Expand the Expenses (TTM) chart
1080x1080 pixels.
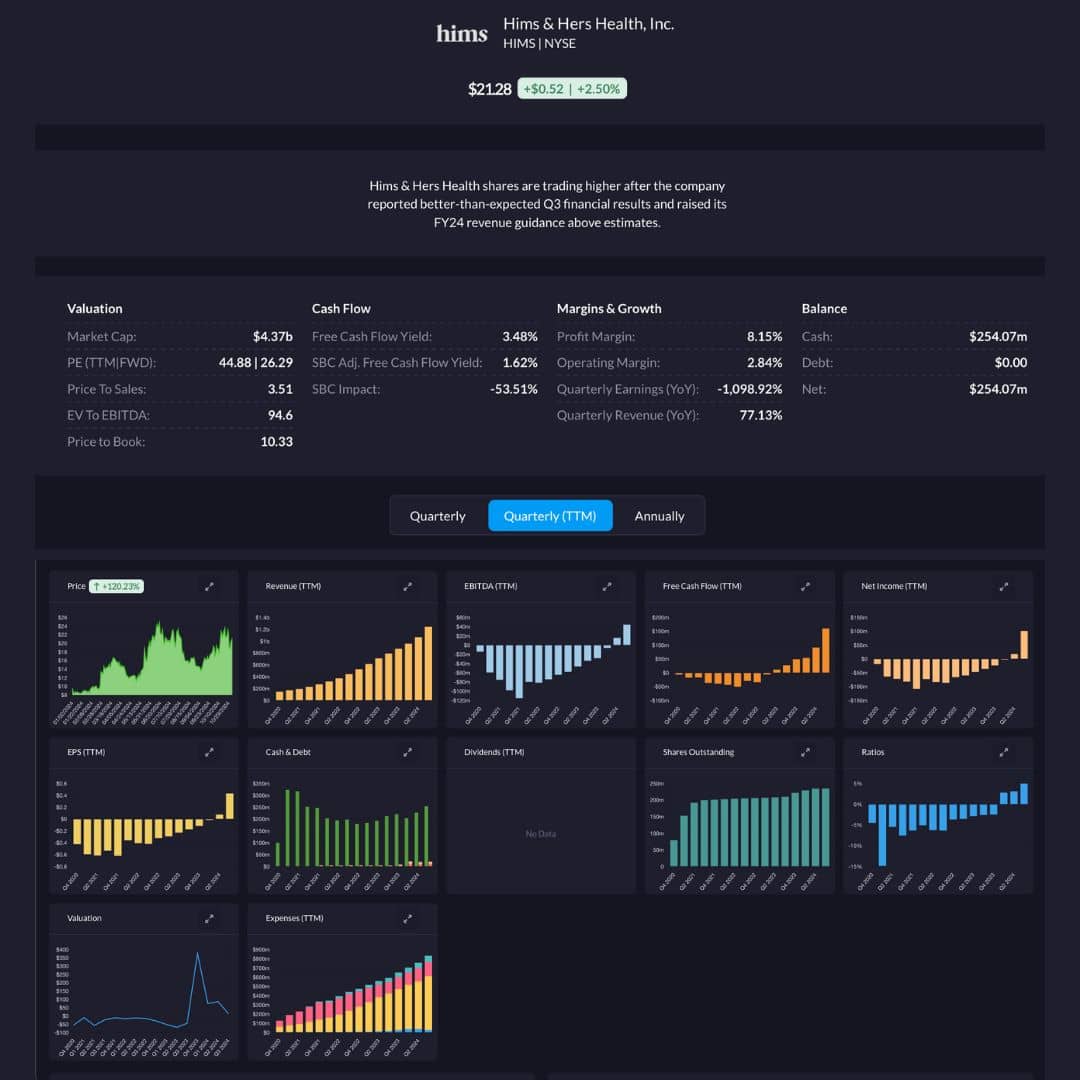(408, 918)
